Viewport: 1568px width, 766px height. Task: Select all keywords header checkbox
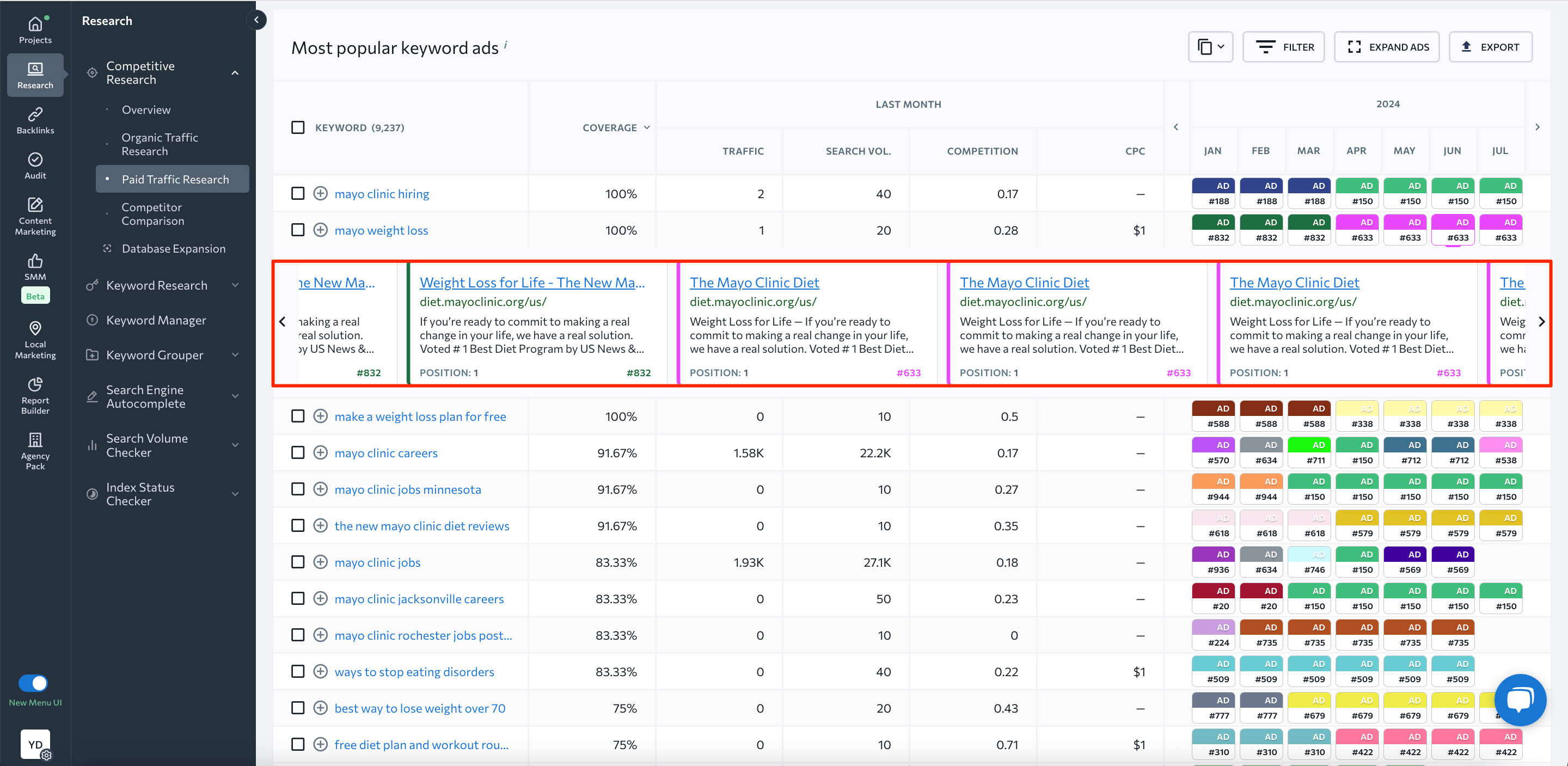tap(298, 127)
